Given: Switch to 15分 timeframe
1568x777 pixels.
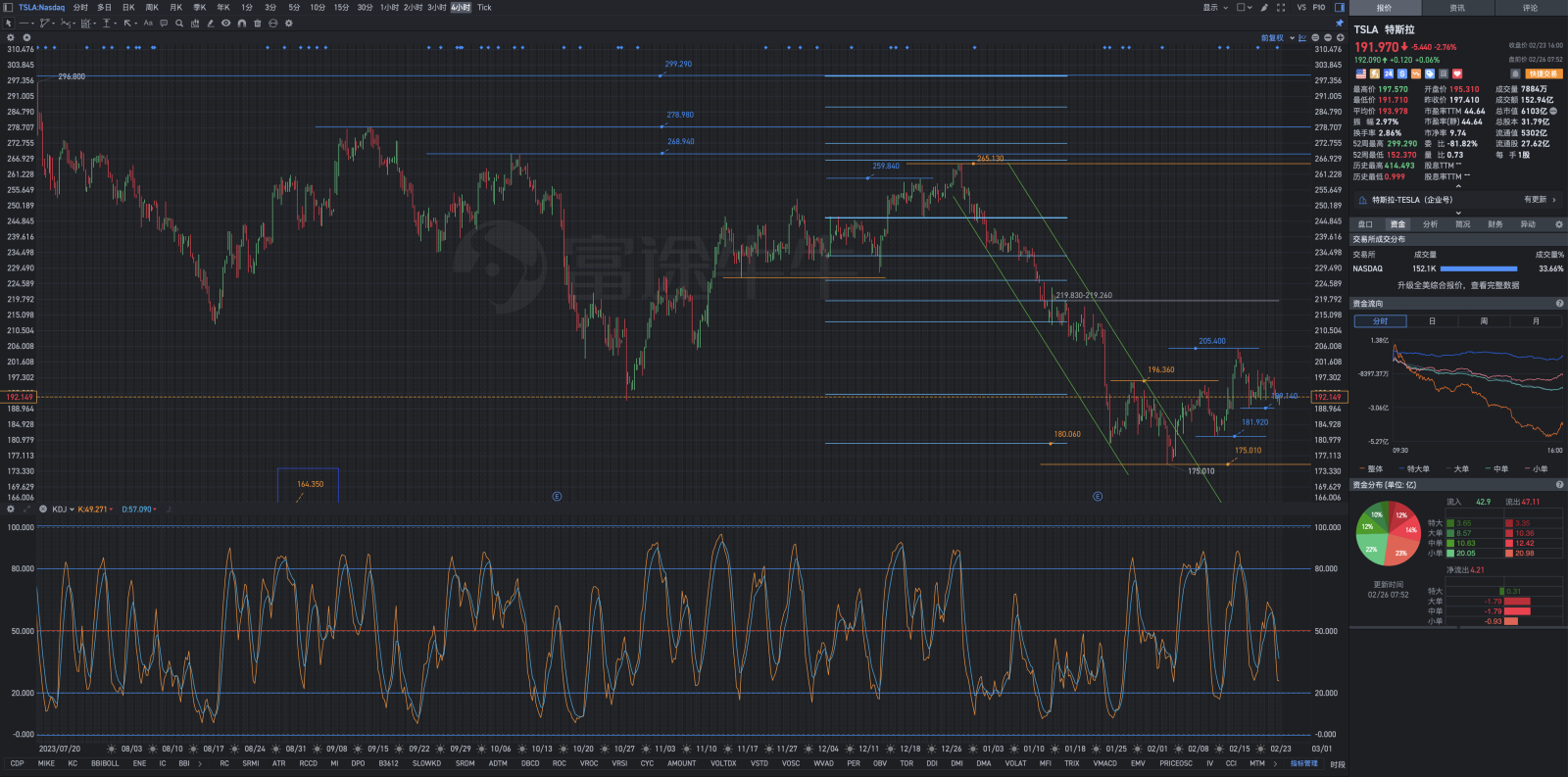Looking at the screenshot, I should click(341, 7).
